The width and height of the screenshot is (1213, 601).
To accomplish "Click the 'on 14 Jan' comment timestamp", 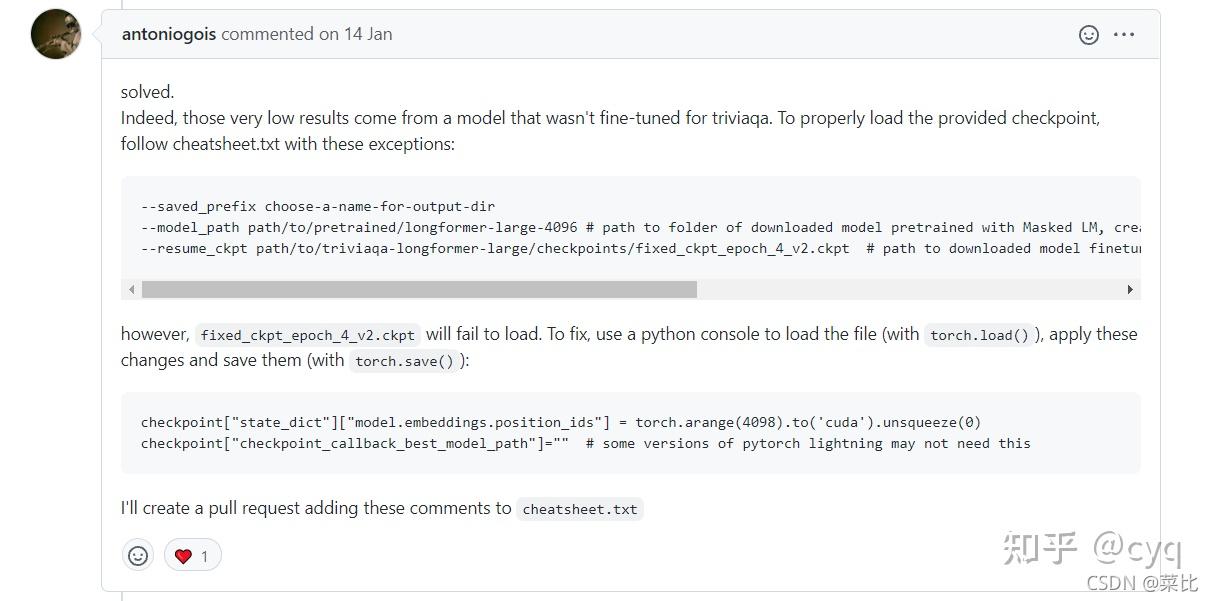I will click(x=355, y=34).
